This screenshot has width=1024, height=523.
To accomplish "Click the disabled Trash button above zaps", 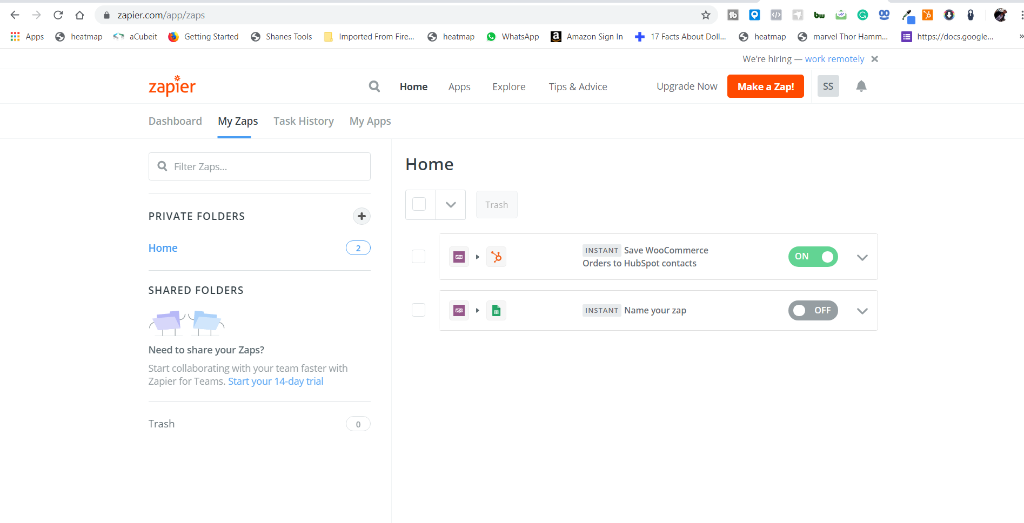I will (x=497, y=204).
